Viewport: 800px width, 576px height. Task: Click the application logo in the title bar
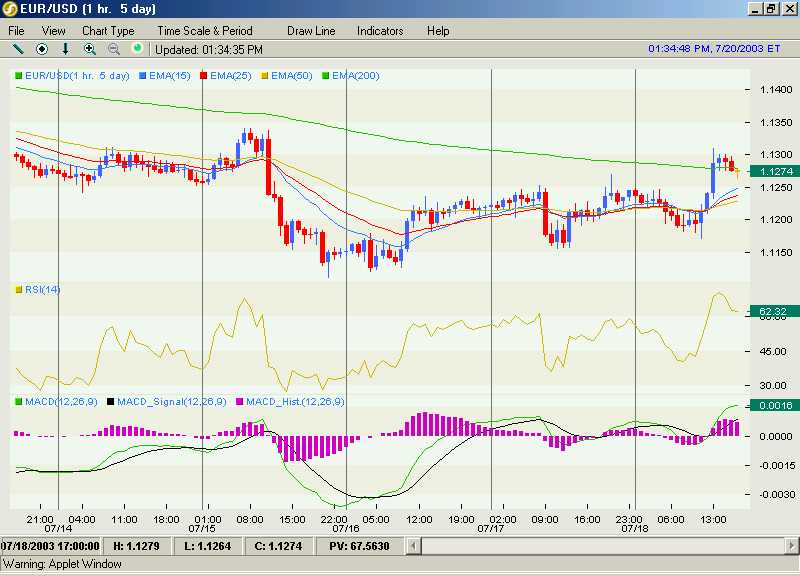coord(10,9)
